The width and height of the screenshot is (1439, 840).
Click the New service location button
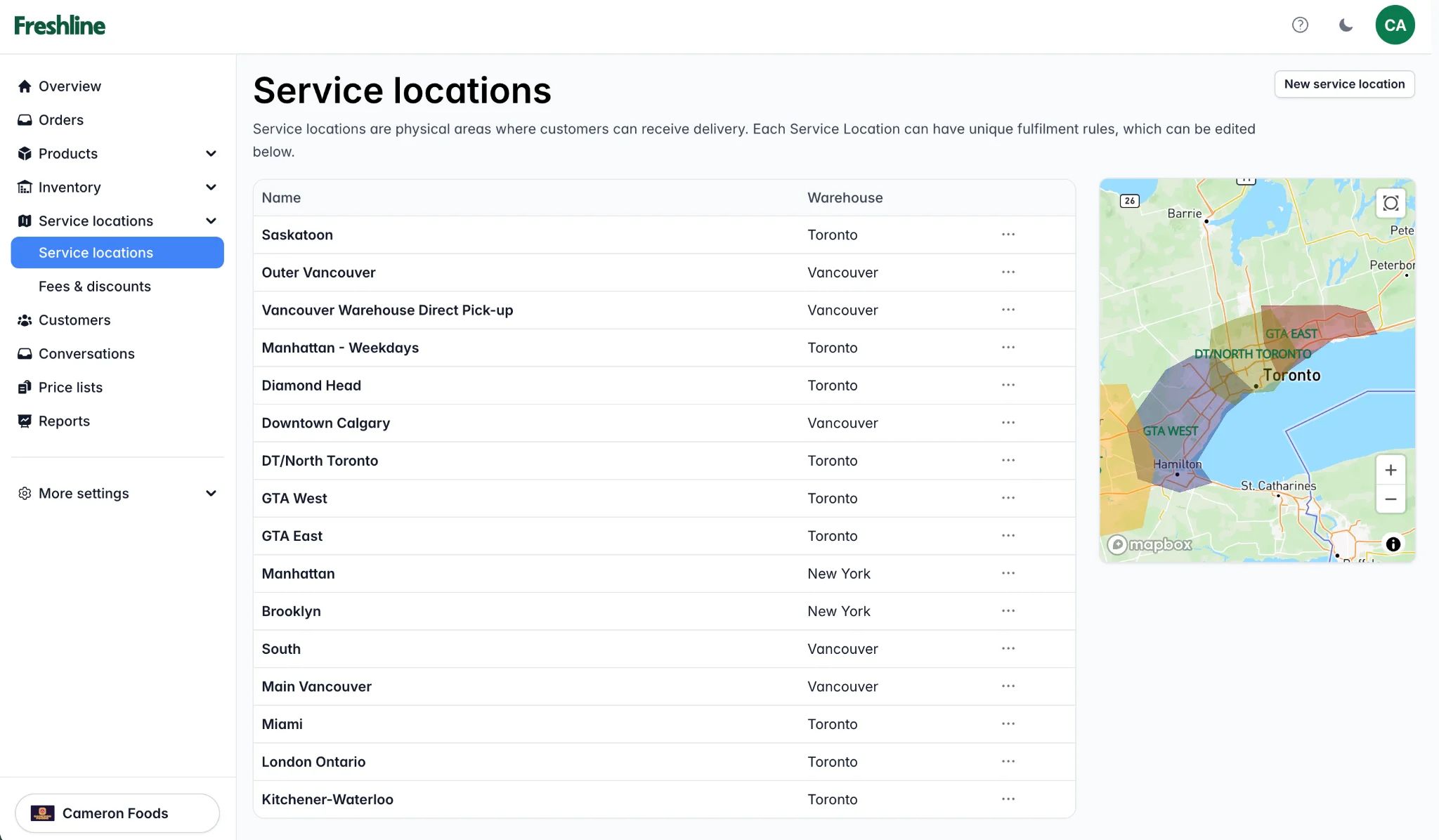[1343, 84]
